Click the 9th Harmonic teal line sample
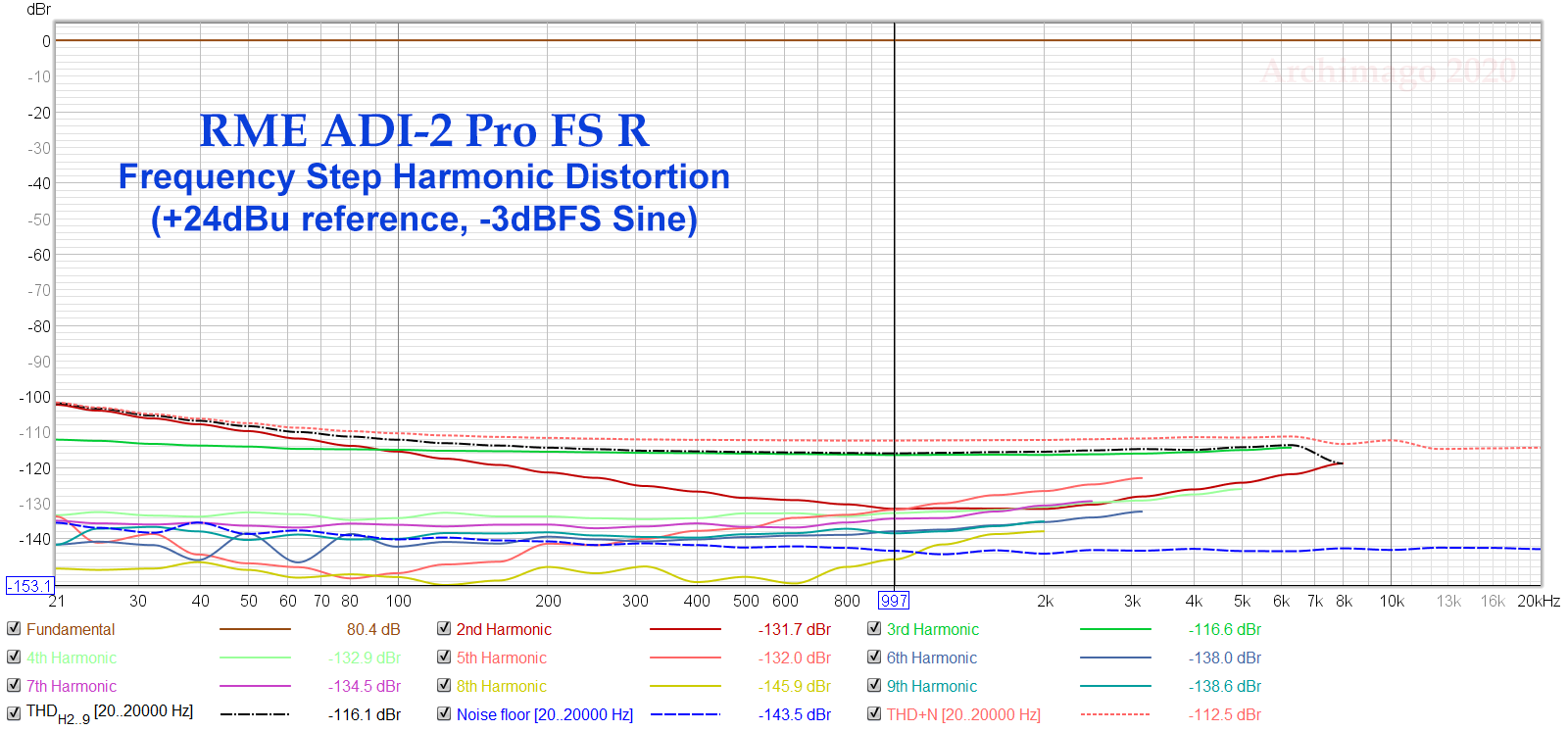1568x731 pixels. [x=1115, y=686]
